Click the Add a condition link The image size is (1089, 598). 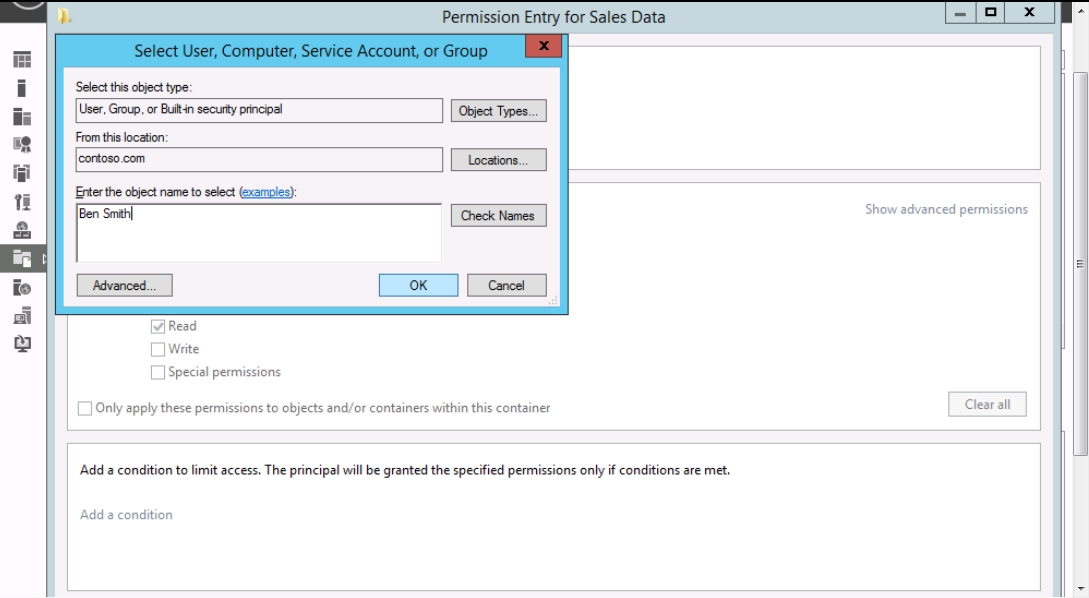coord(126,515)
